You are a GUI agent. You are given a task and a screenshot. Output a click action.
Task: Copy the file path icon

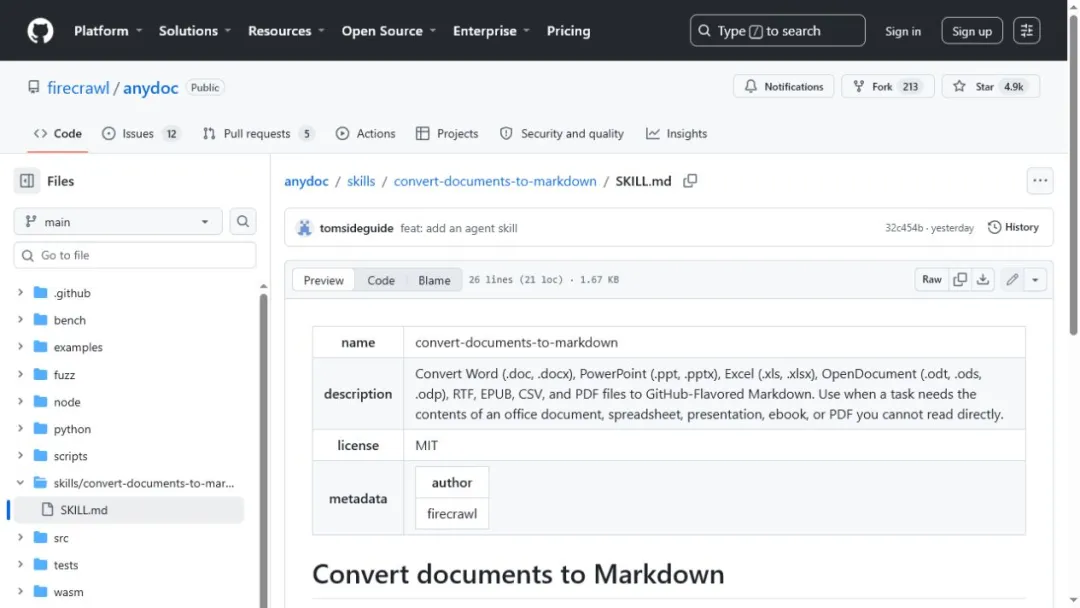click(x=689, y=181)
